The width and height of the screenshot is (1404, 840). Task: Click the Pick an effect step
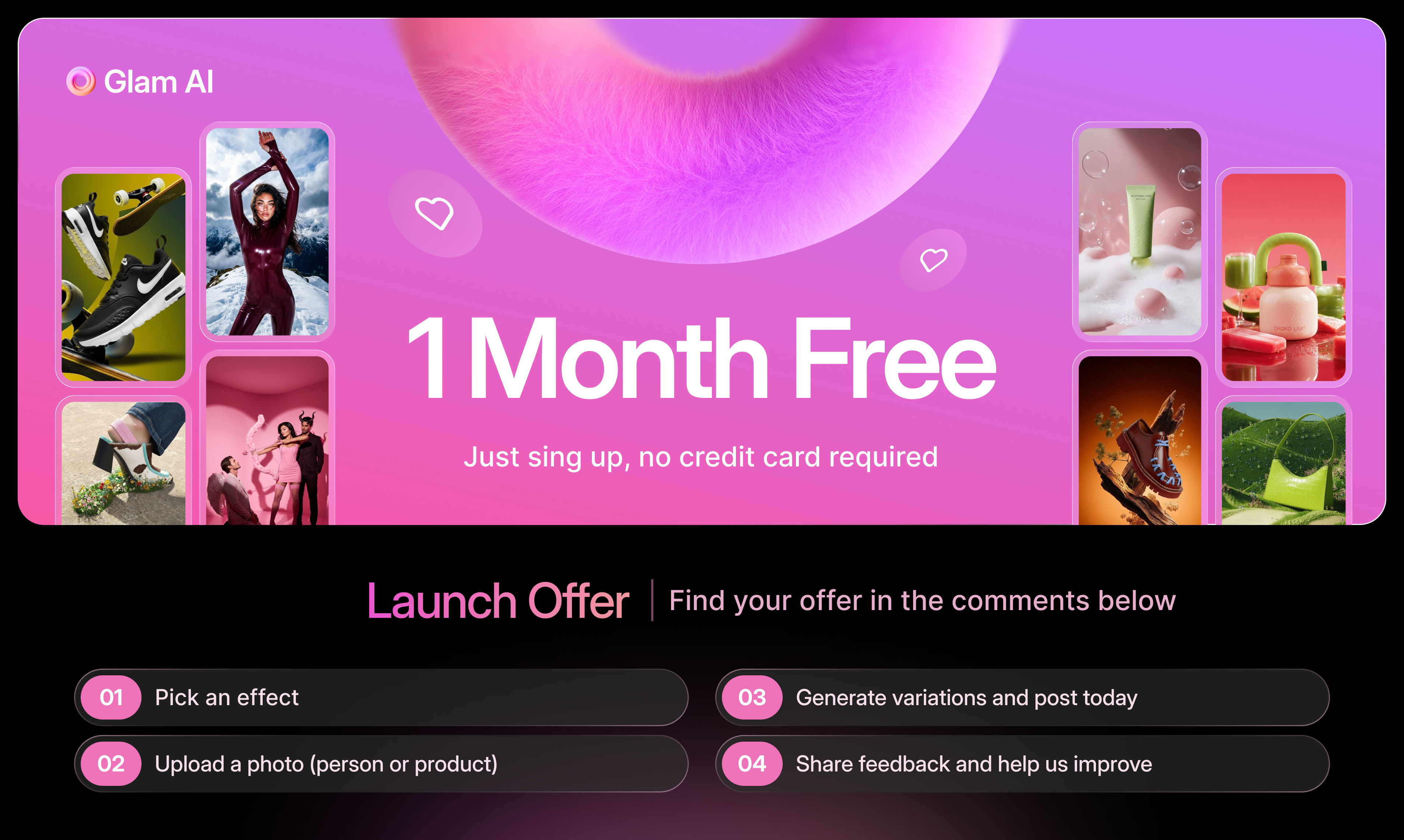[381, 697]
